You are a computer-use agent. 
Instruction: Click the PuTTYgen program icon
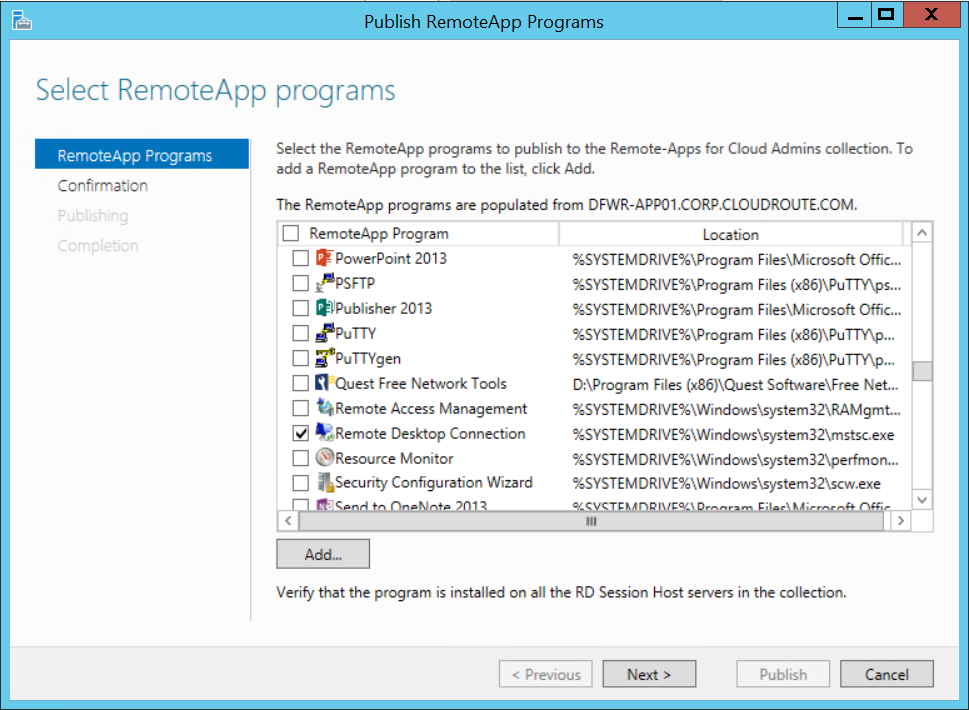pyautogui.click(x=324, y=358)
